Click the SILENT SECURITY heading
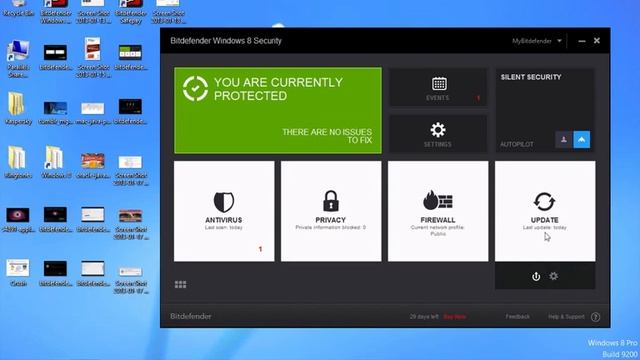Viewport: 640px width, 360px height. tap(531, 77)
